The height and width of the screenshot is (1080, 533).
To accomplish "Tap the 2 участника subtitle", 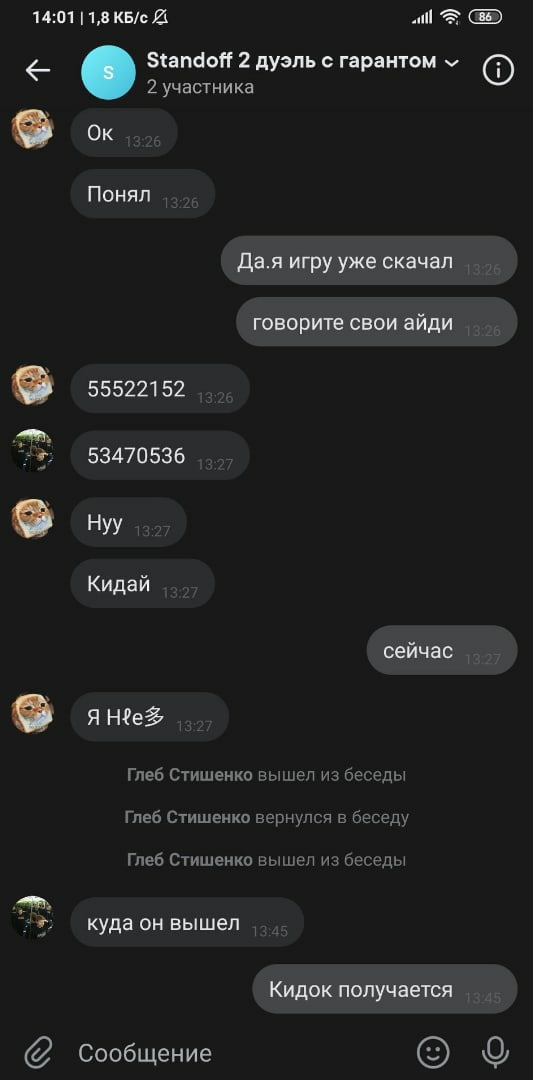I will pos(200,87).
